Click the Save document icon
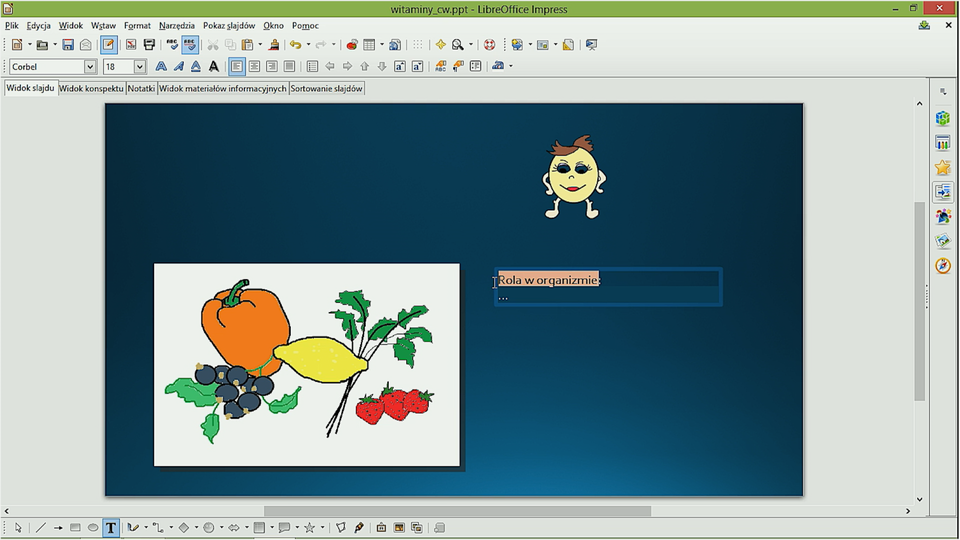960x540 pixels. tap(68, 45)
